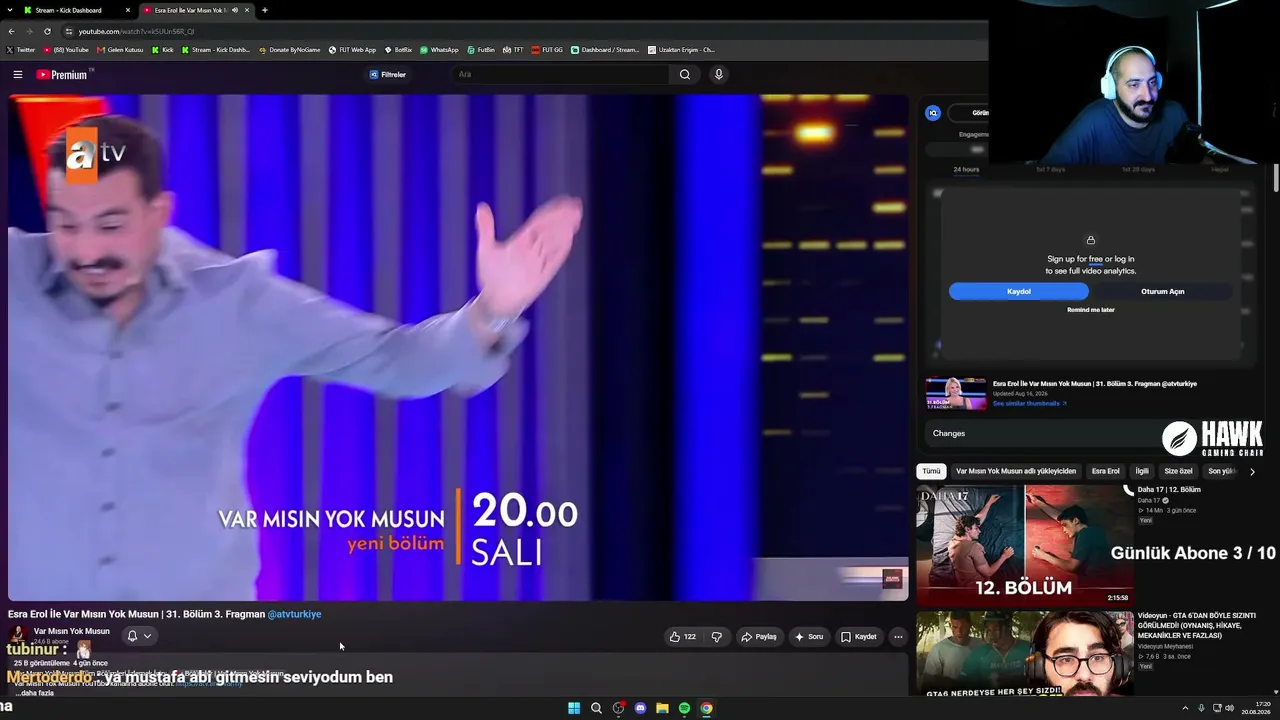Open the FUT Web App bookmark
This screenshot has height=720, width=1280.
(x=353, y=49)
